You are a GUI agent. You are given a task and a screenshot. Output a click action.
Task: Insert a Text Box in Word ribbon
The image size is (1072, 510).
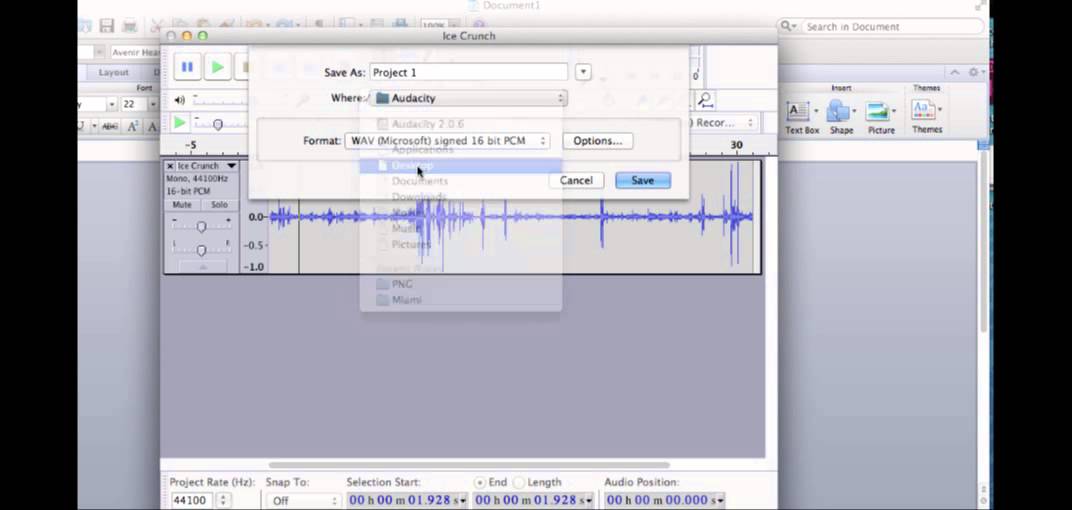(x=801, y=117)
